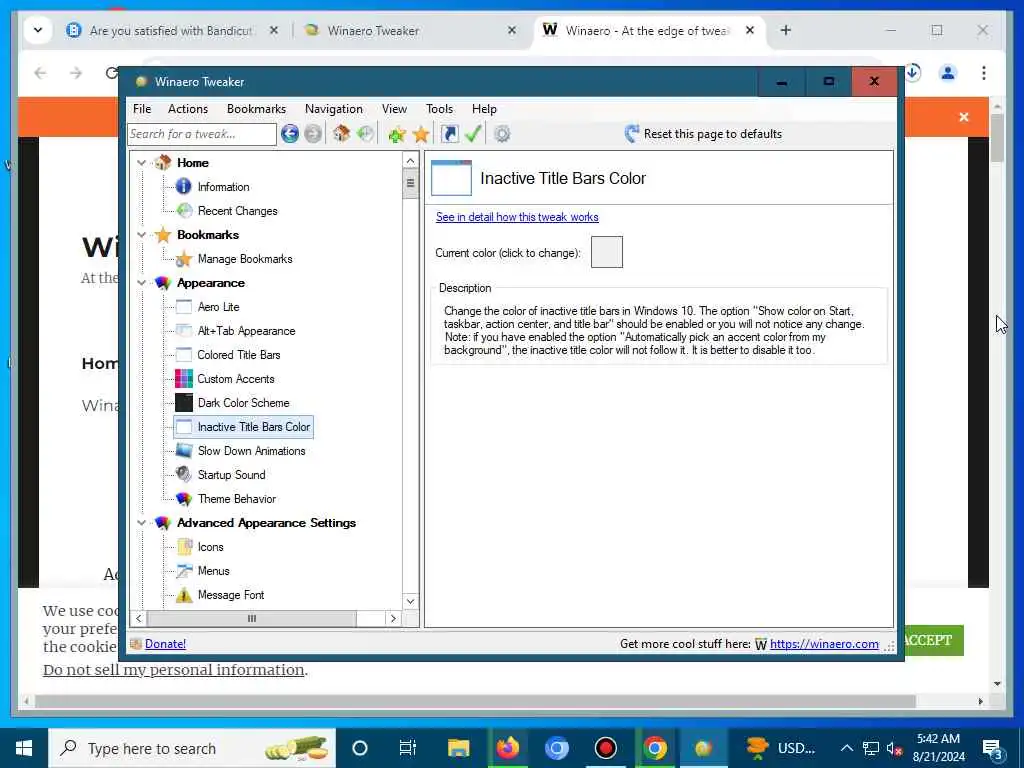Click the Donate! link

[x=165, y=644]
